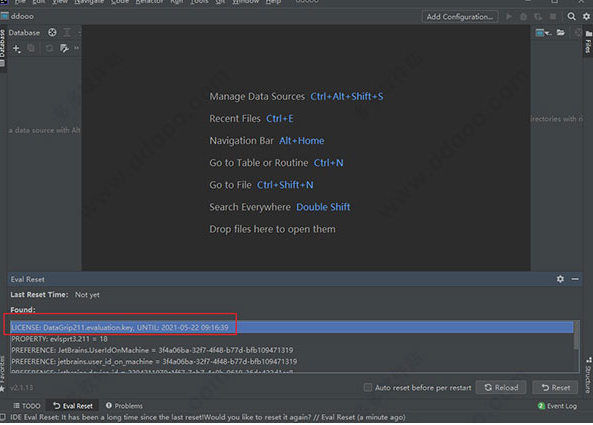The width and height of the screenshot is (593, 425).
Task: Click the collapse all icon in Database header
Action: click(67, 33)
